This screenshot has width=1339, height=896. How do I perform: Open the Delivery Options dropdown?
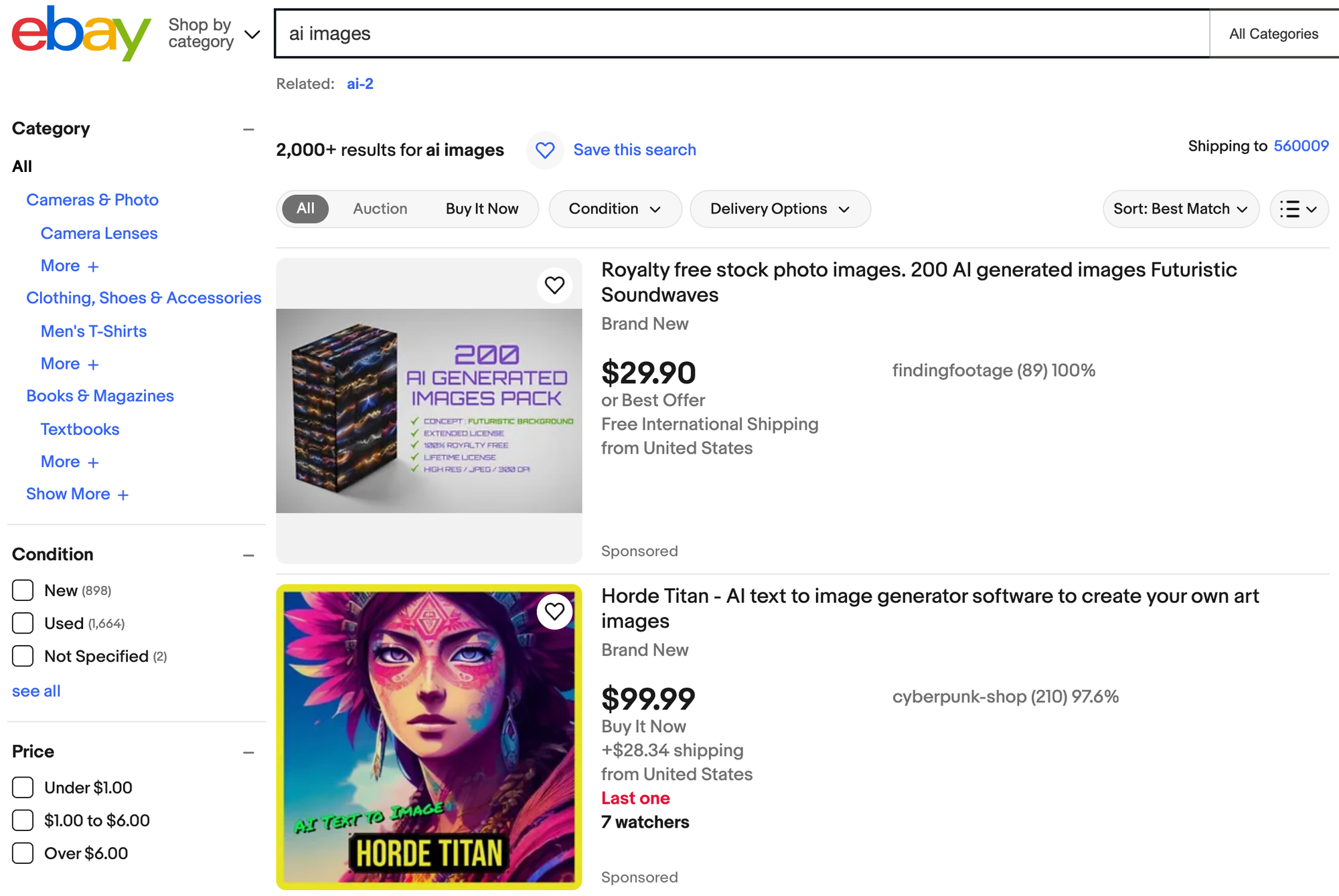point(780,209)
